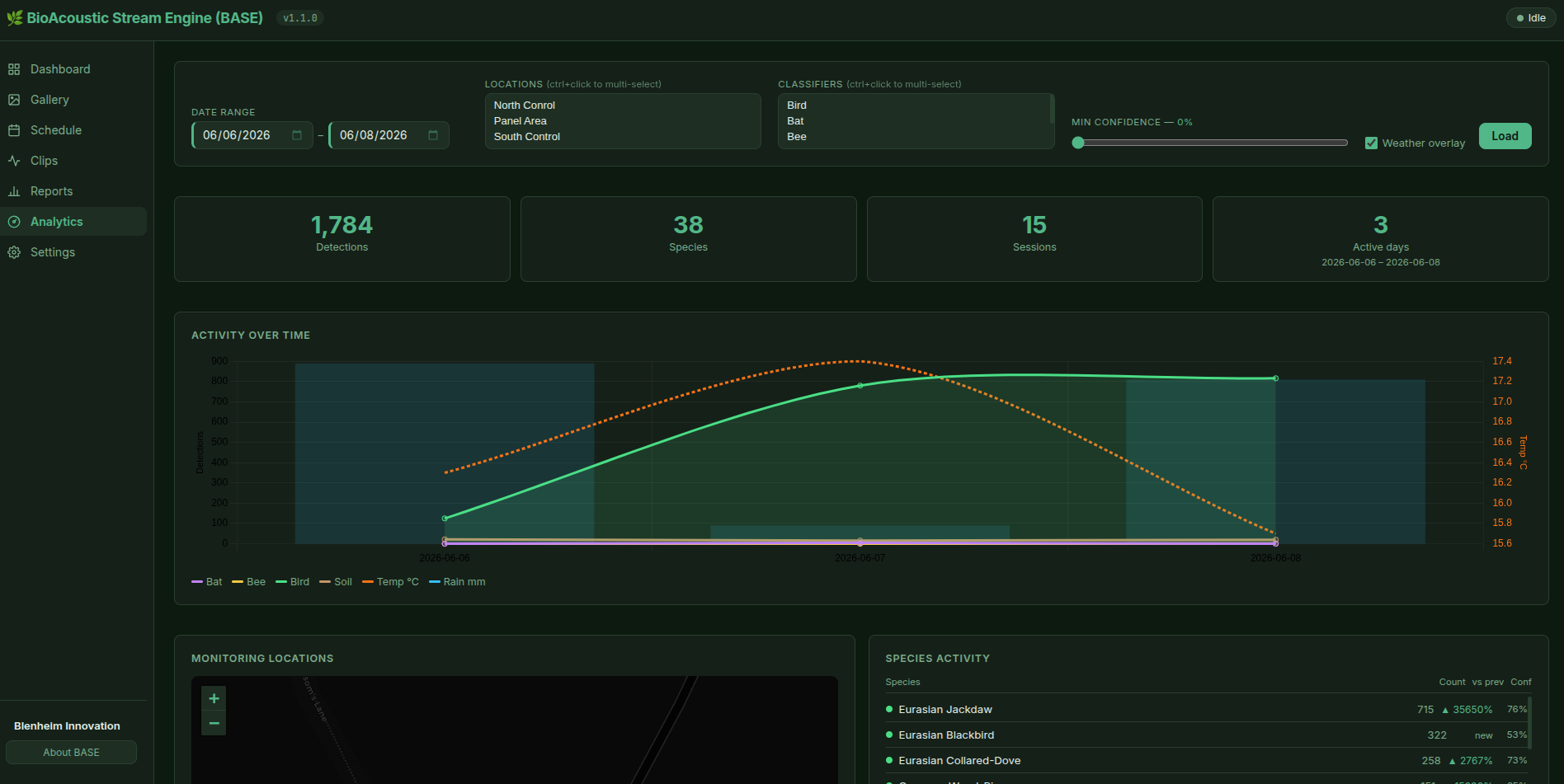Screen dimensions: 1564x784
Task: Click the BioAcoustic Stream Engine title
Action: point(145,18)
